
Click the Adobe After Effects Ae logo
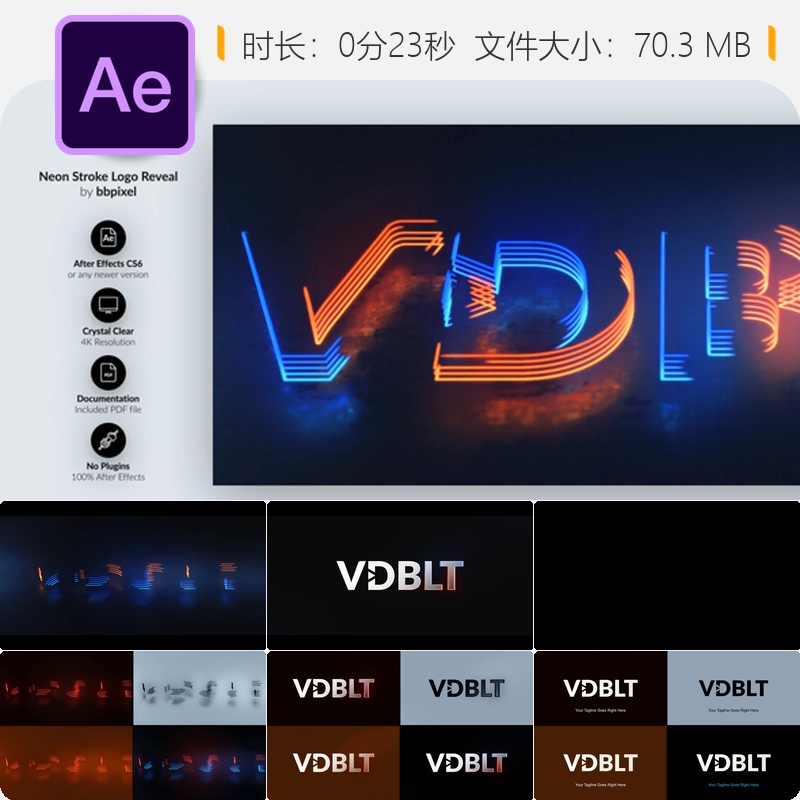coord(125,85)
